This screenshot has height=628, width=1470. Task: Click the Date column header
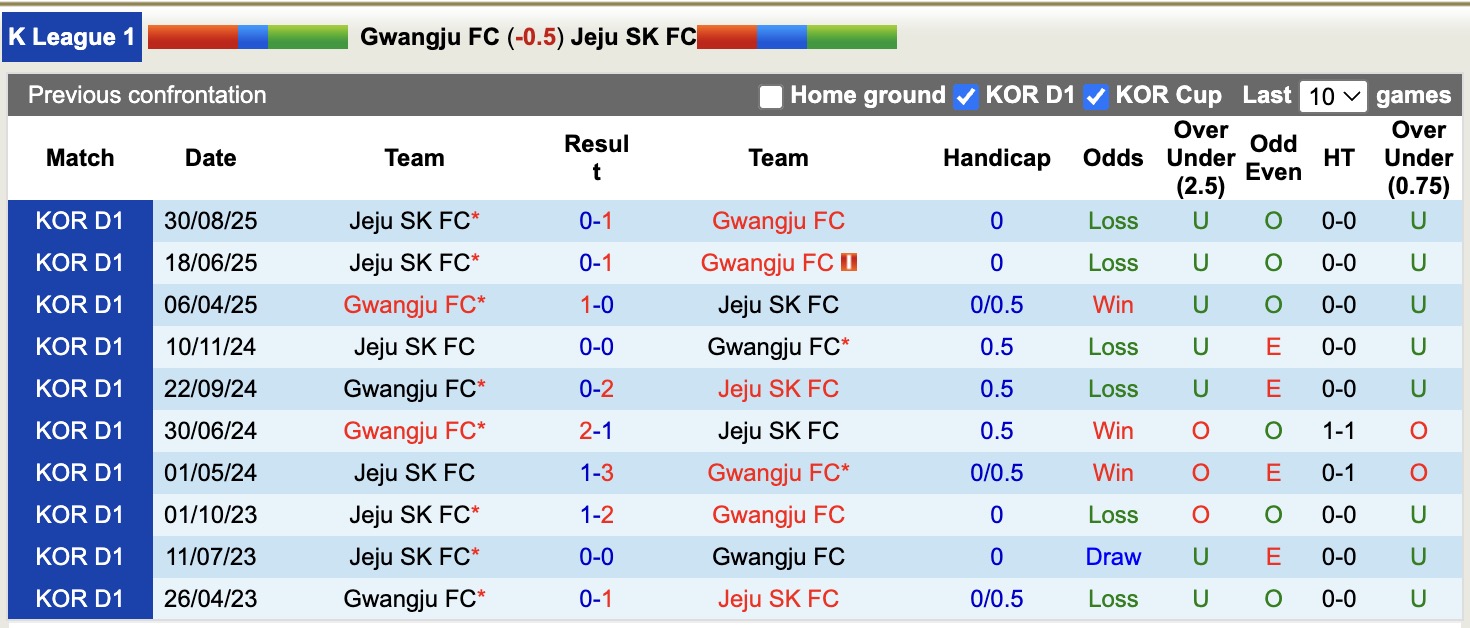pyautogui.click(x=210, y=158)
